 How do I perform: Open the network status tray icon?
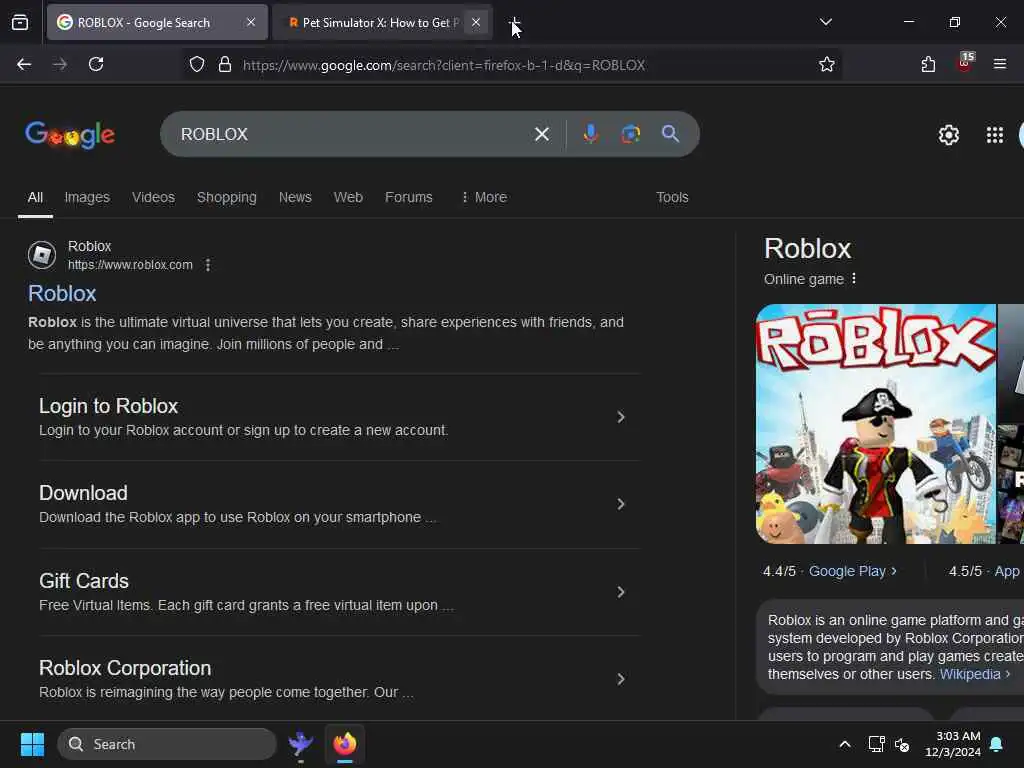click(x=876, y=744)
